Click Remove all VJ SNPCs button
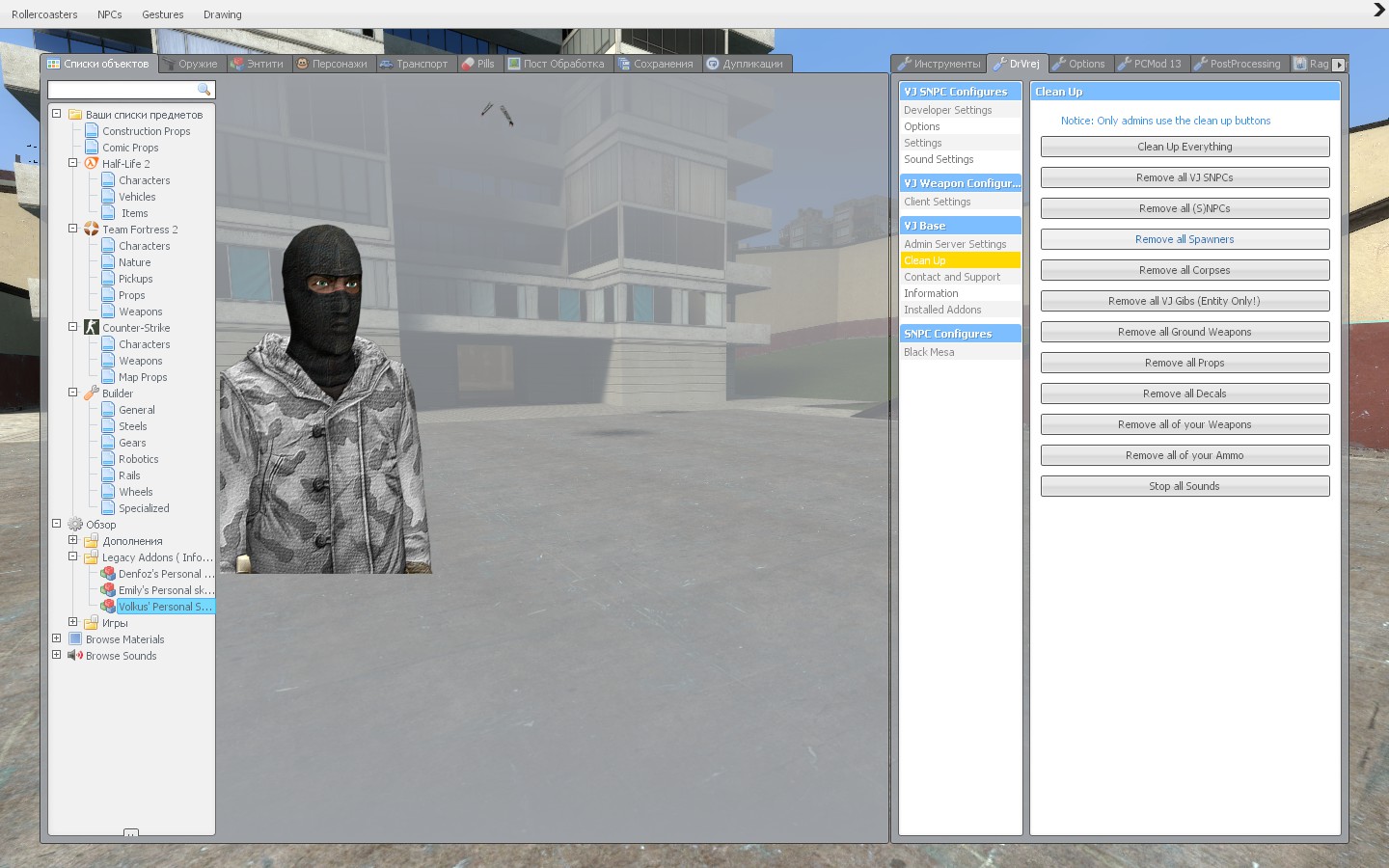 click(1185, 177)
